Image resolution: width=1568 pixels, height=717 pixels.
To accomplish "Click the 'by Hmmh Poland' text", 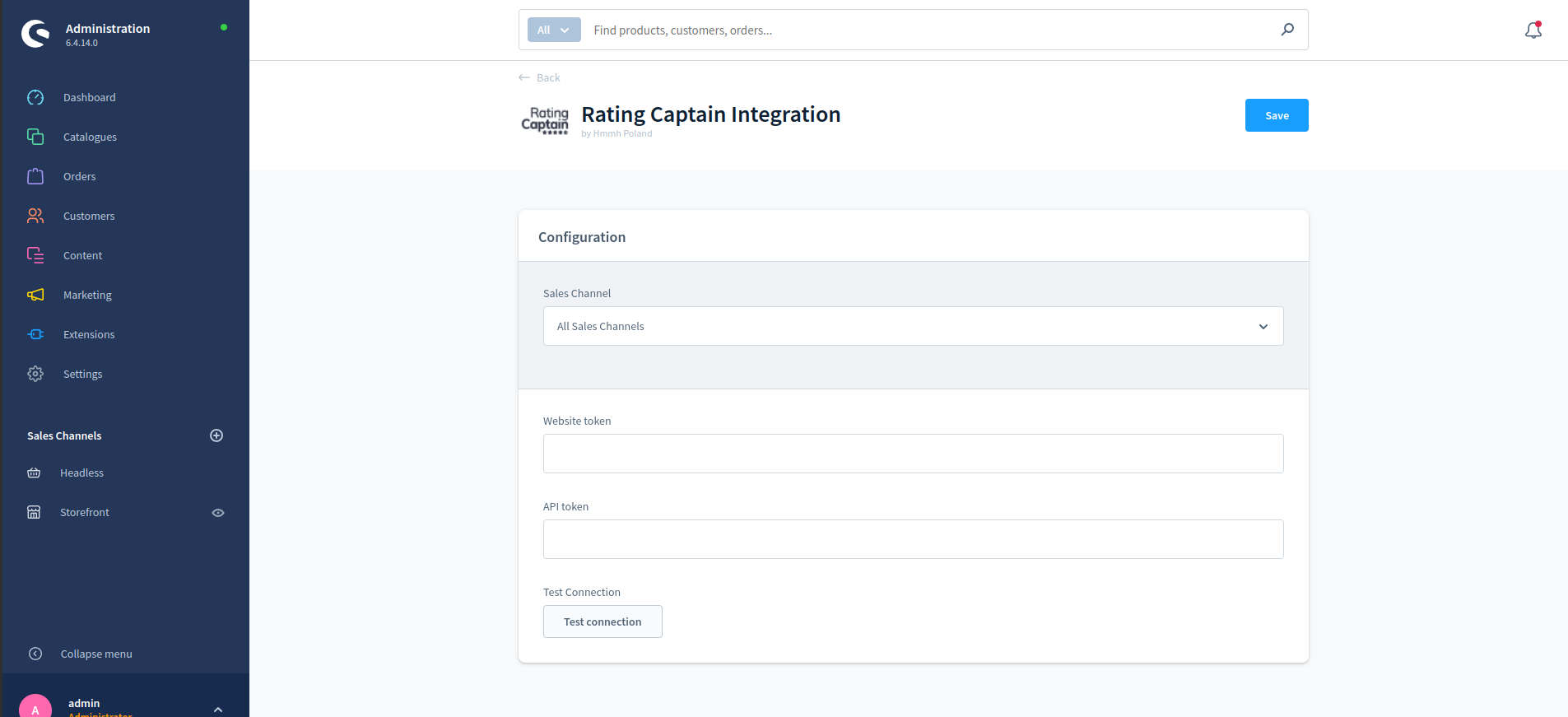I will tap(616, 133).
